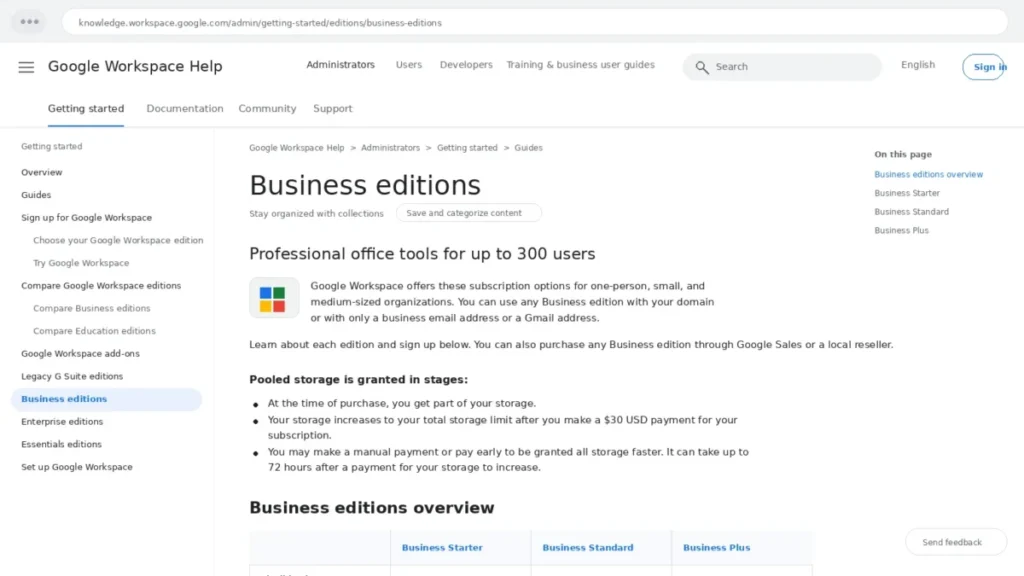Jump to Business Plus in On this page
The height and width of the screenshot is (576, 1024).
[x=901, y=230]
